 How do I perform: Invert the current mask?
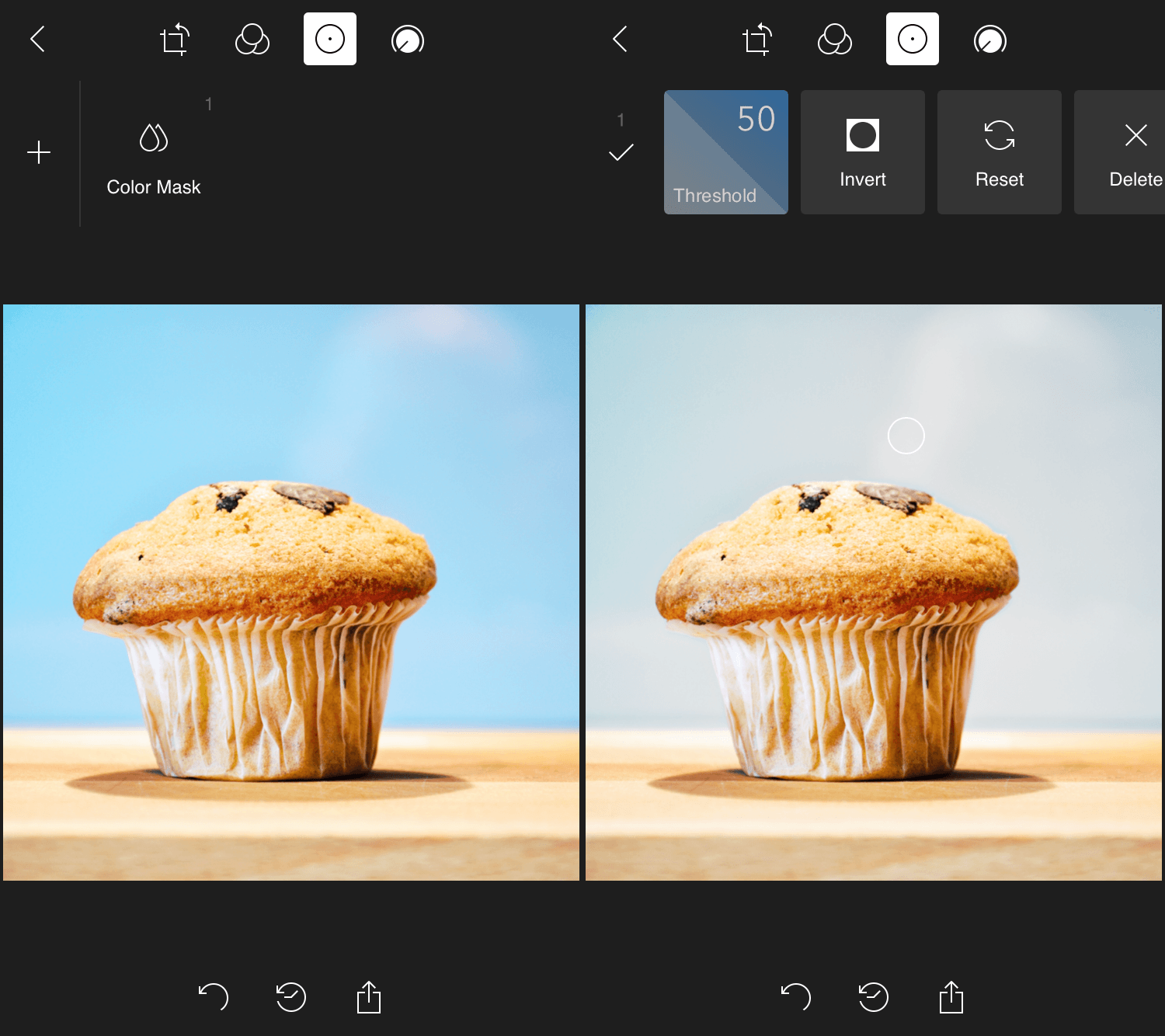click(x=862, y=151)
